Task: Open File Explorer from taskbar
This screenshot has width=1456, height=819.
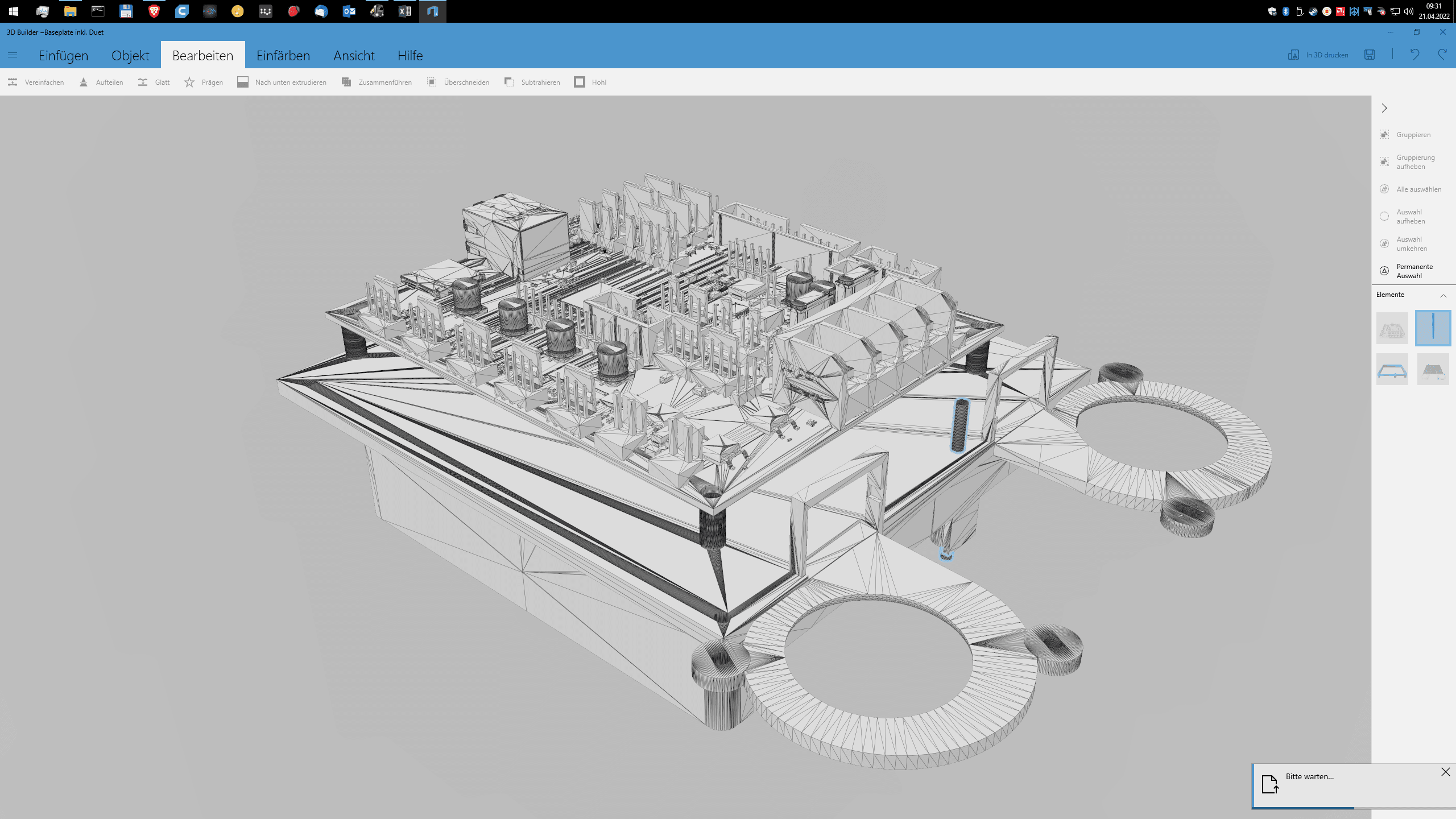Action: (x=70, y=11)
